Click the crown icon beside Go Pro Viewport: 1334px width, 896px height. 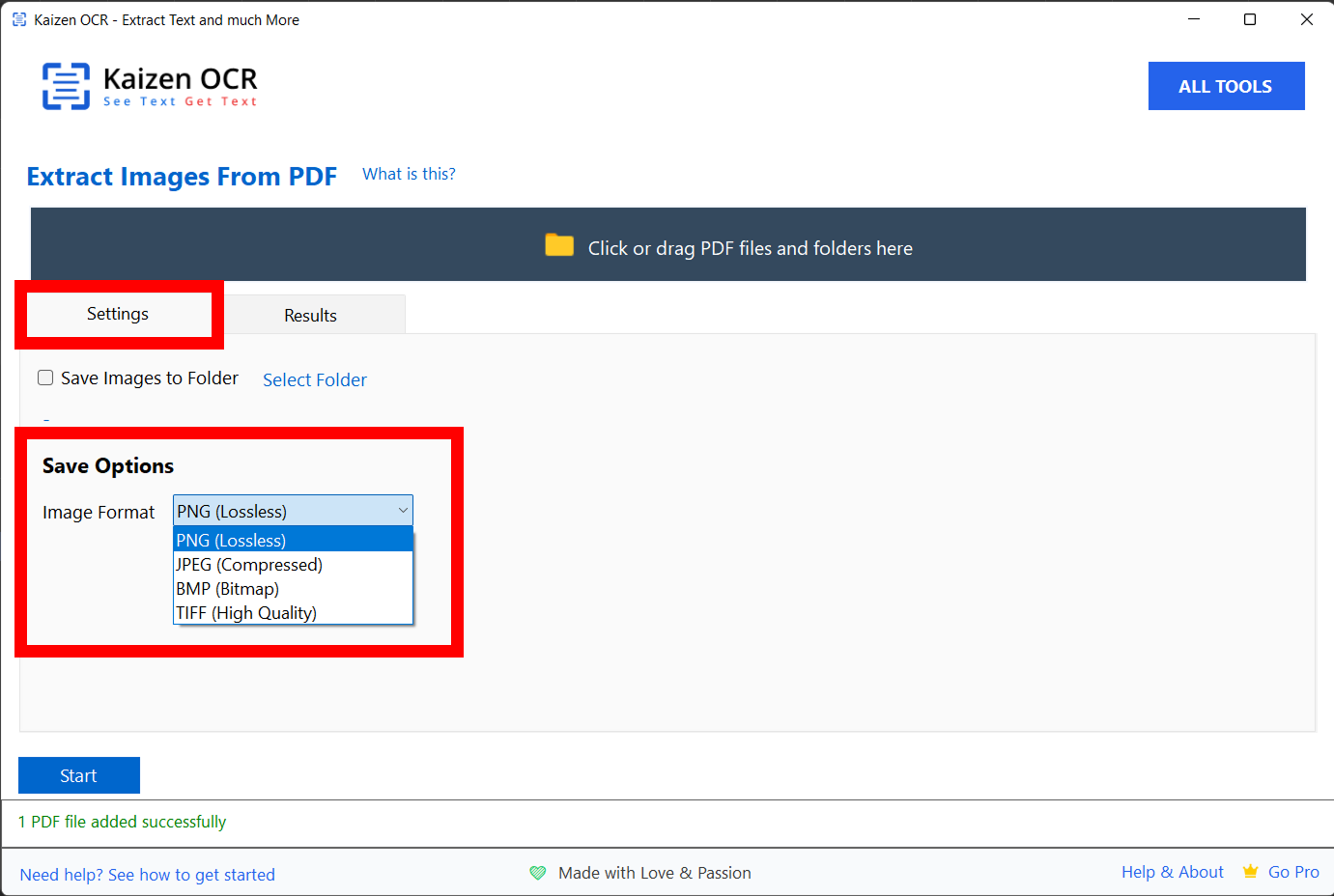[1250, 872]
